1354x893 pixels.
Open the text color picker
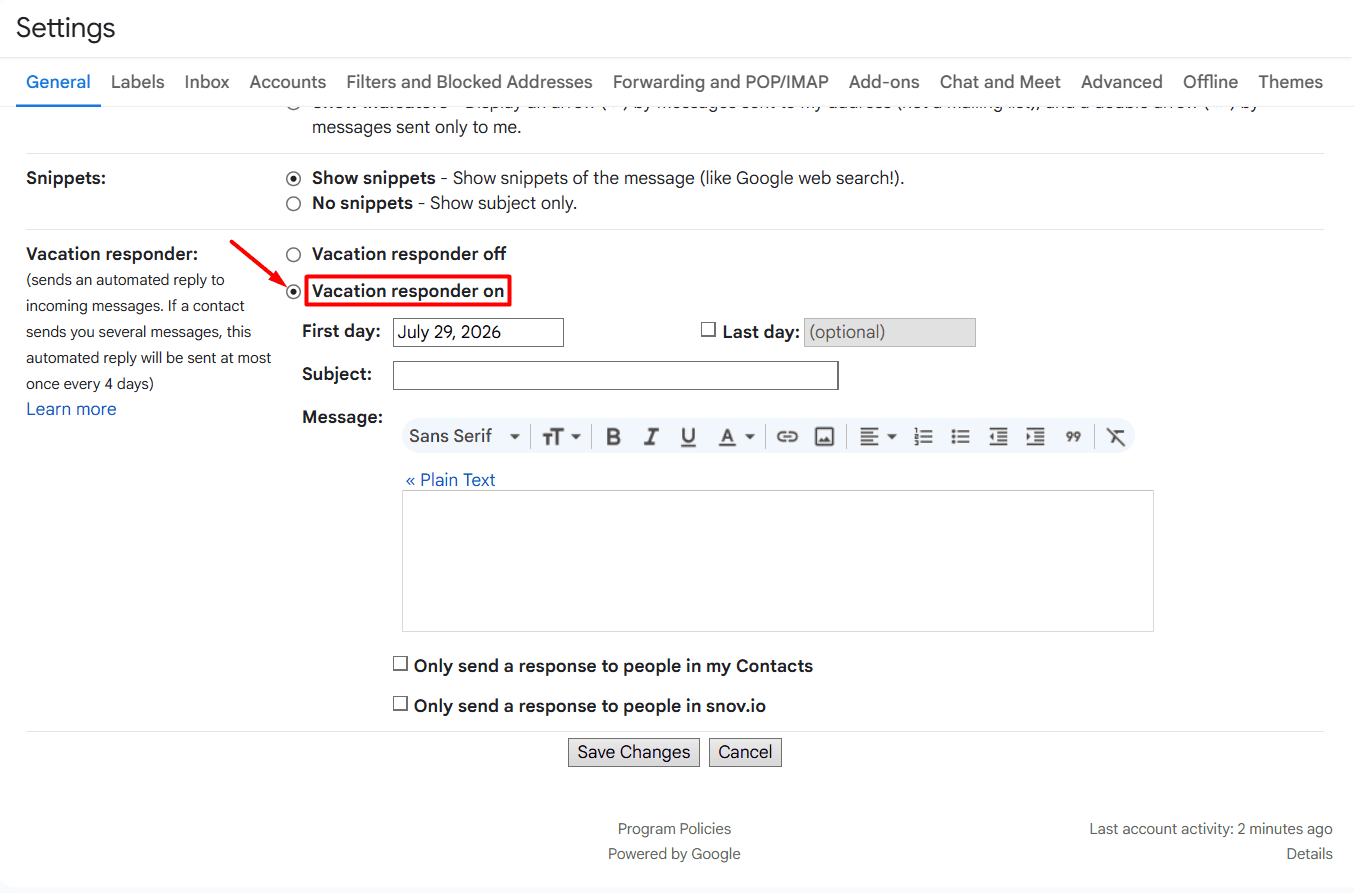736,436
